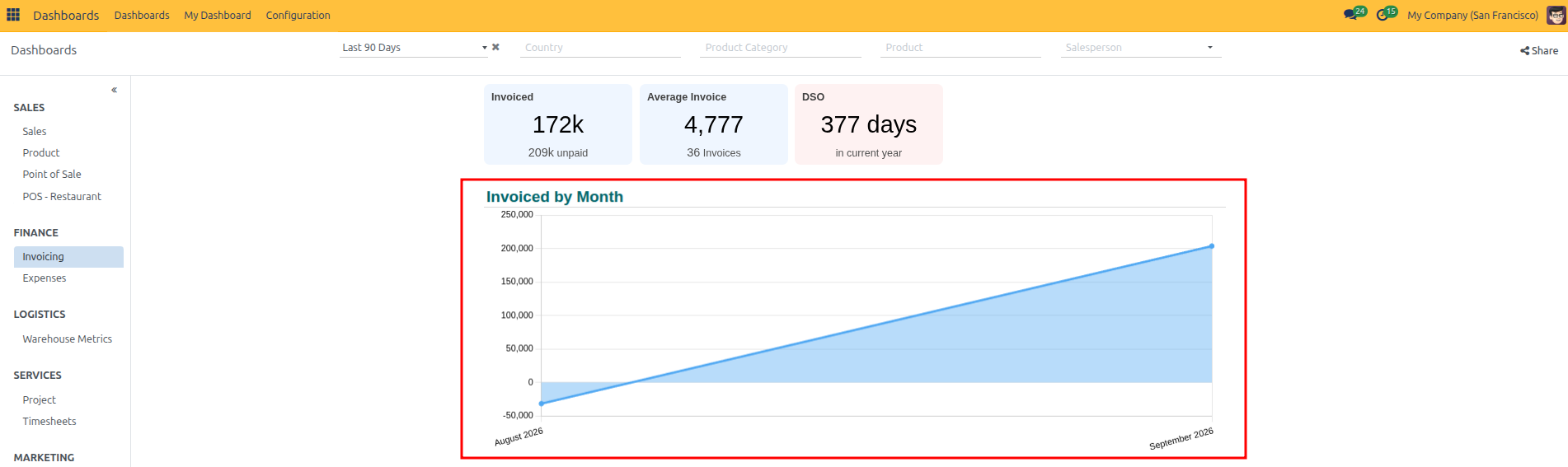Click the 'September 2026' axis label
This screenshot has height=467, width=1568.
[1181, 438]
